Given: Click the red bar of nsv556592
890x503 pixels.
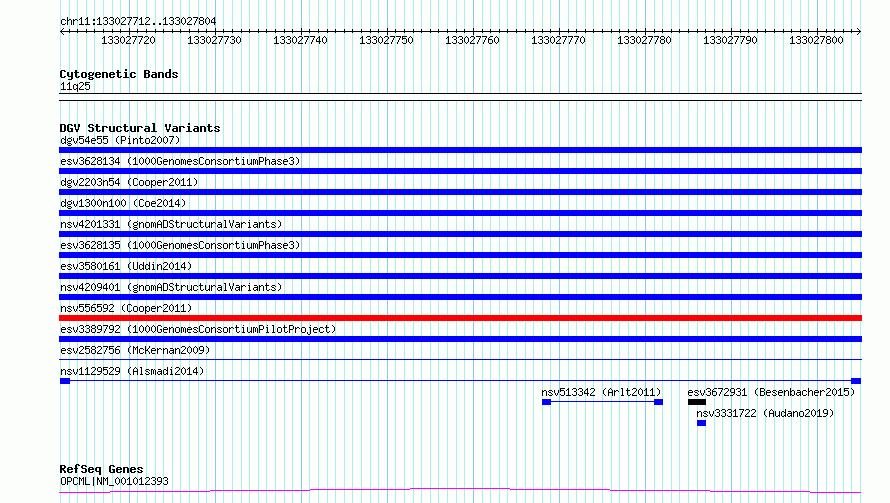Looking at the screenshot, I should pos(460,318).
